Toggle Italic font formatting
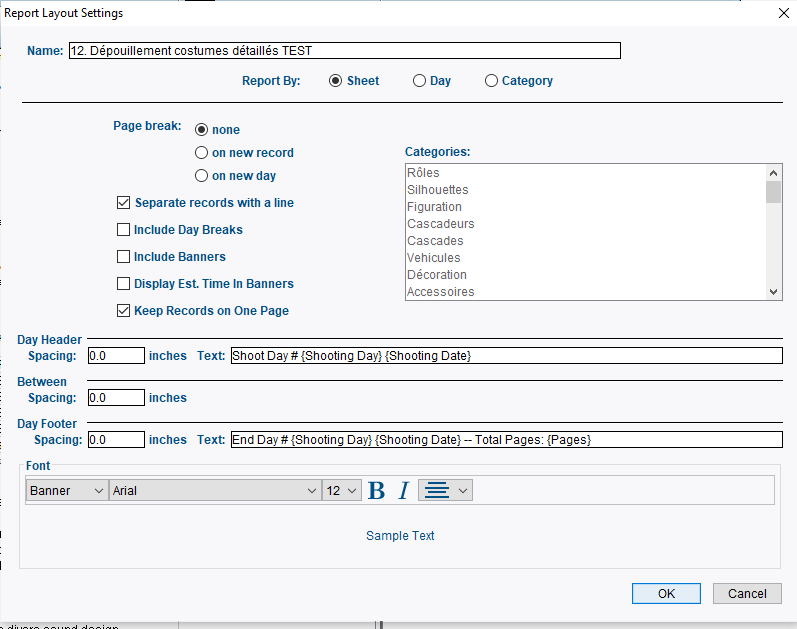Image resolution: width=797 pixels, height=629 pixels. coord(404,491)
